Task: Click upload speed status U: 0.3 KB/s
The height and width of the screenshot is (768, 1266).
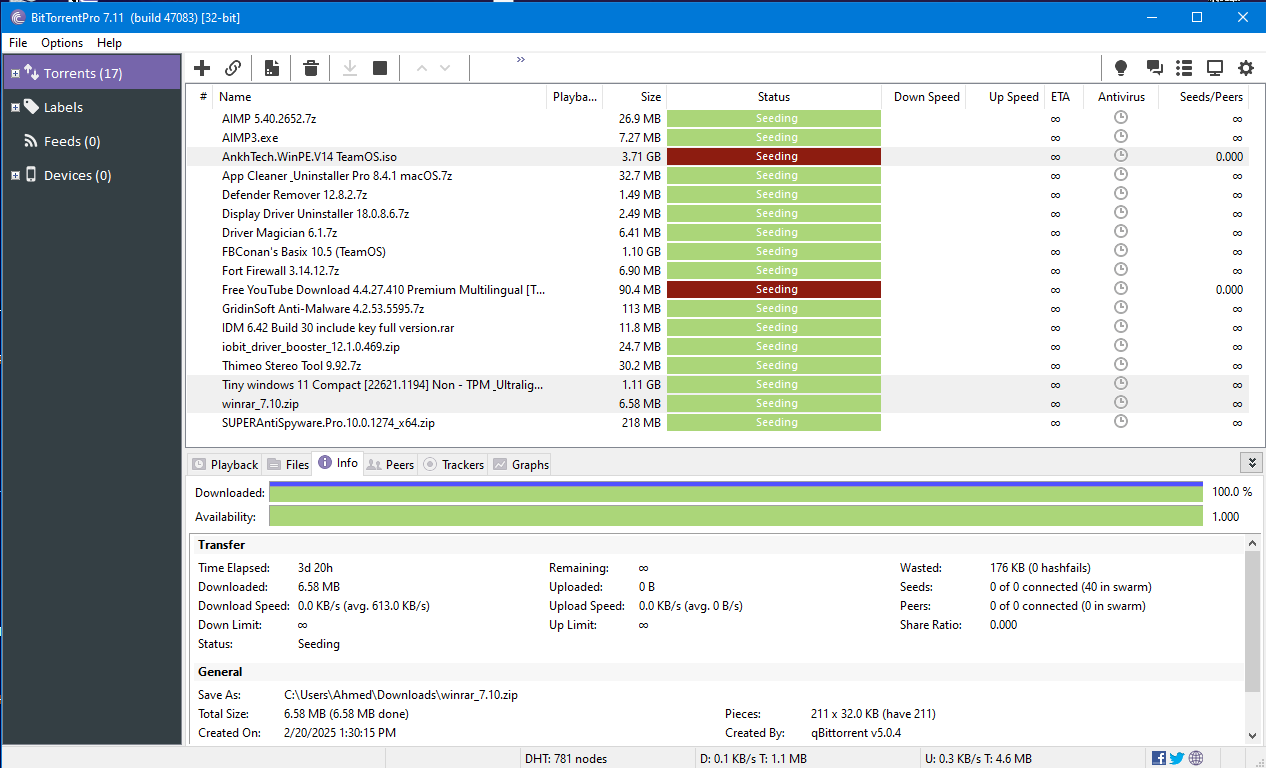Action: [x=978, y=758]
